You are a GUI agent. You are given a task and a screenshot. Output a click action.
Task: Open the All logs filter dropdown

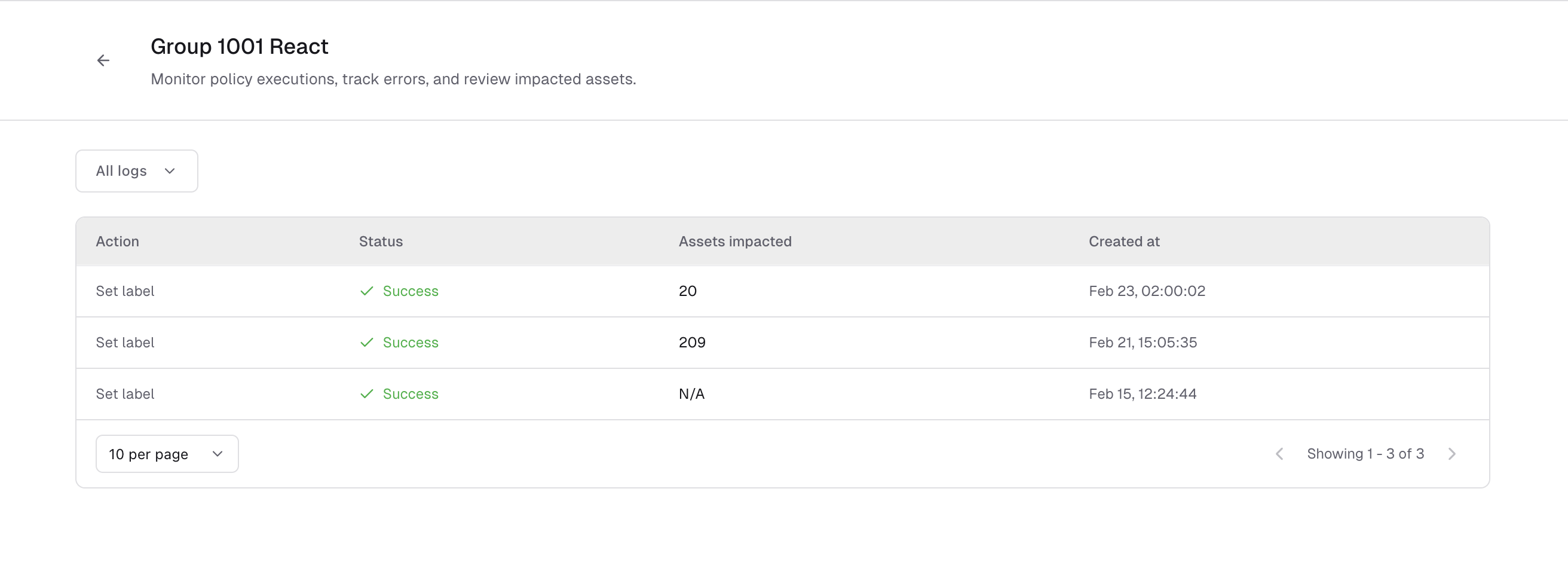[136, 171]
